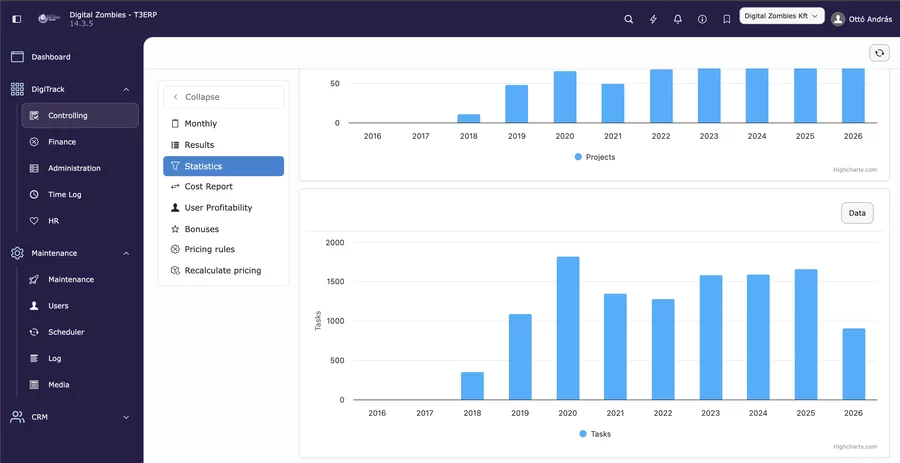Click the 2019 bar in Projects chart
This screenshot has height=463, width=900.
point(517,104)
